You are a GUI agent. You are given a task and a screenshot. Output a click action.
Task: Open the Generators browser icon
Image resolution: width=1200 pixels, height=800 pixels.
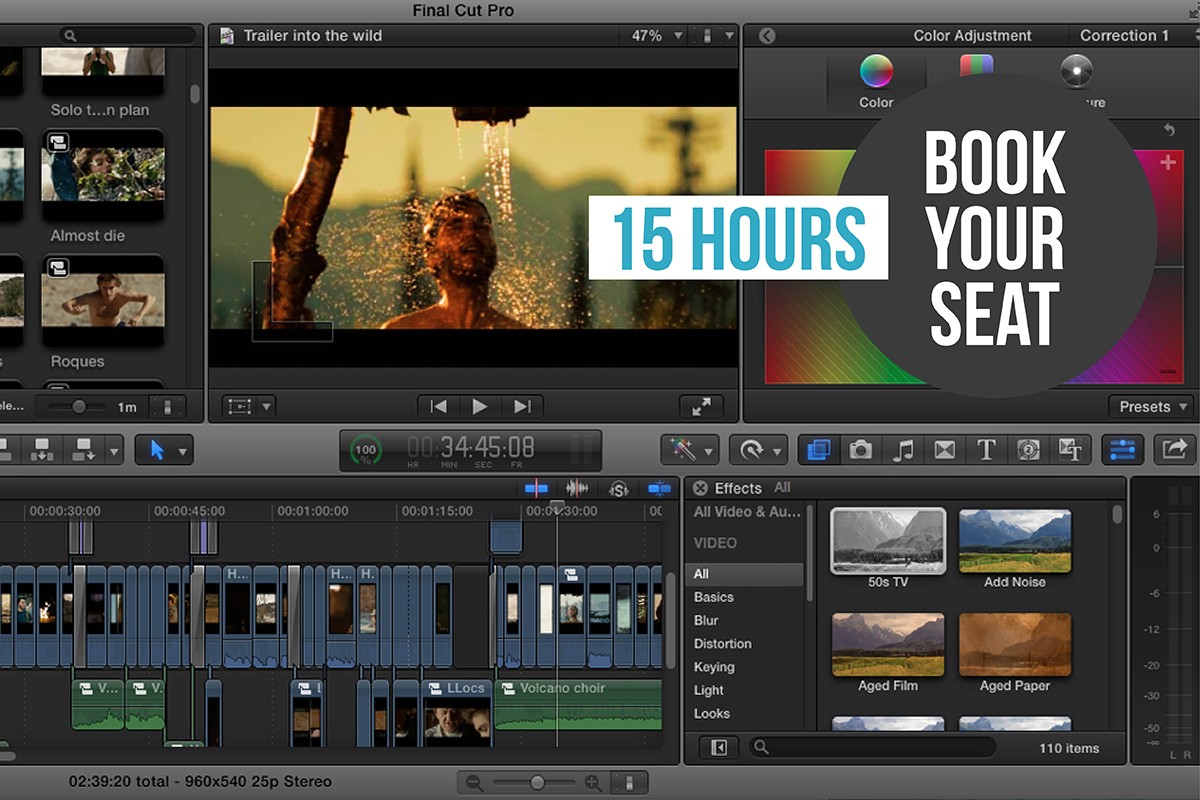[1028, 450]
